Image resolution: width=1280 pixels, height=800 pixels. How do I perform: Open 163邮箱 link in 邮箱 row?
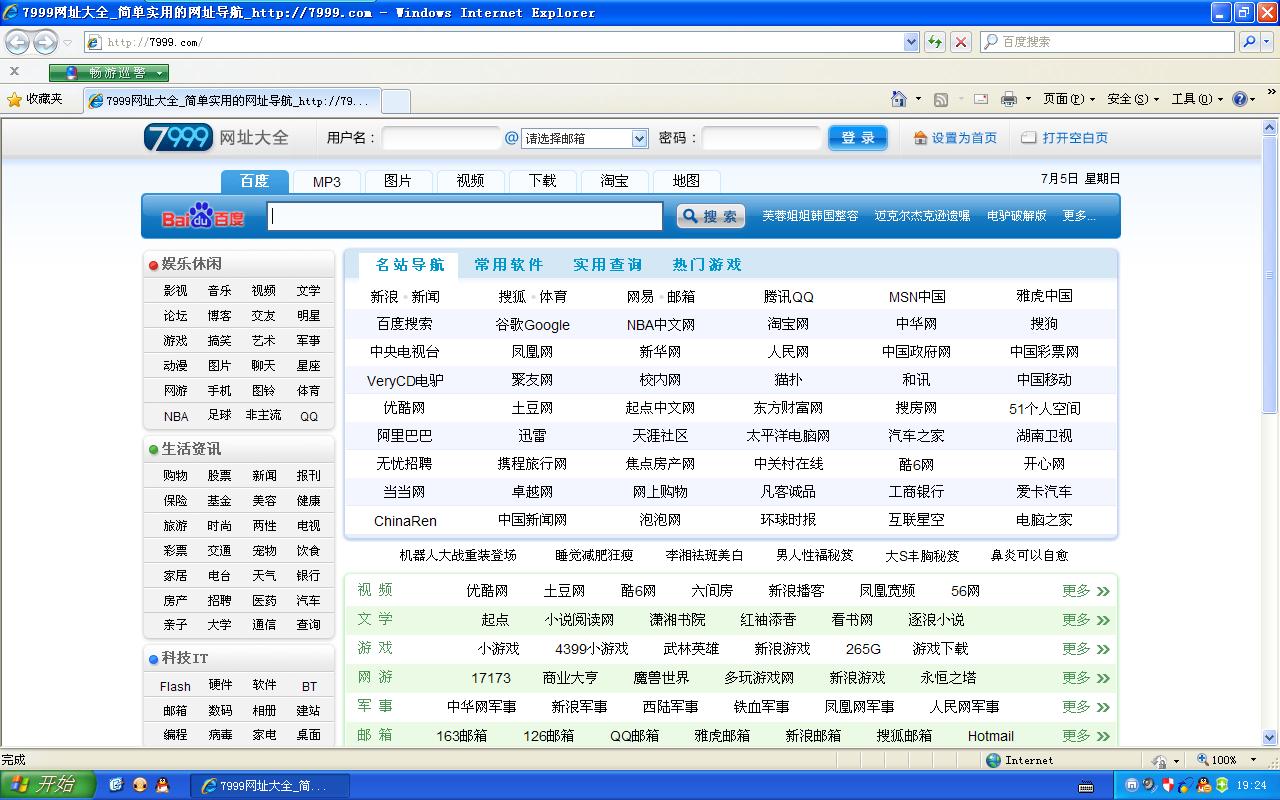tap(462, 735)
